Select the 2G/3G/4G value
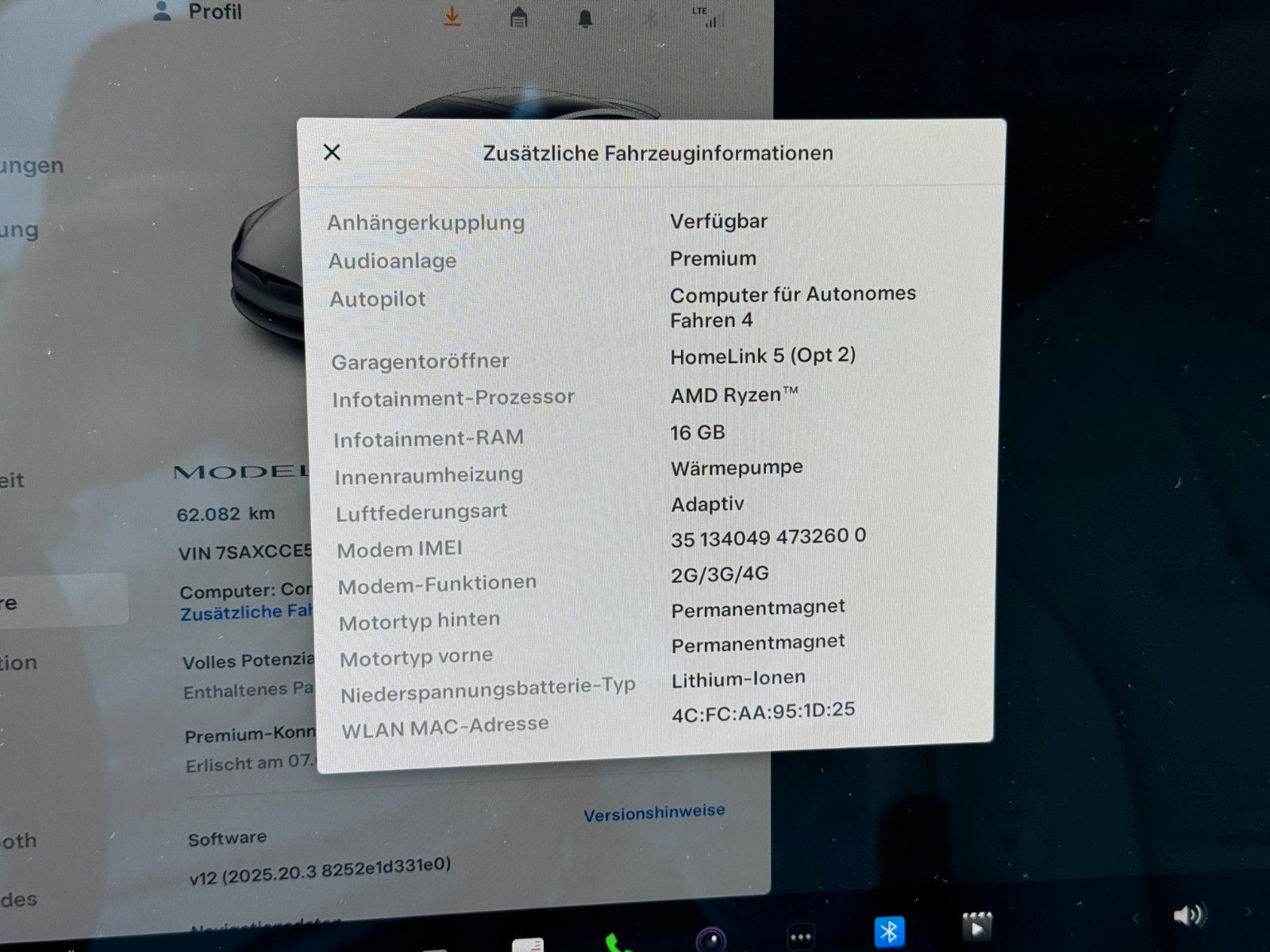1270x952 pixels. [720, 574]
